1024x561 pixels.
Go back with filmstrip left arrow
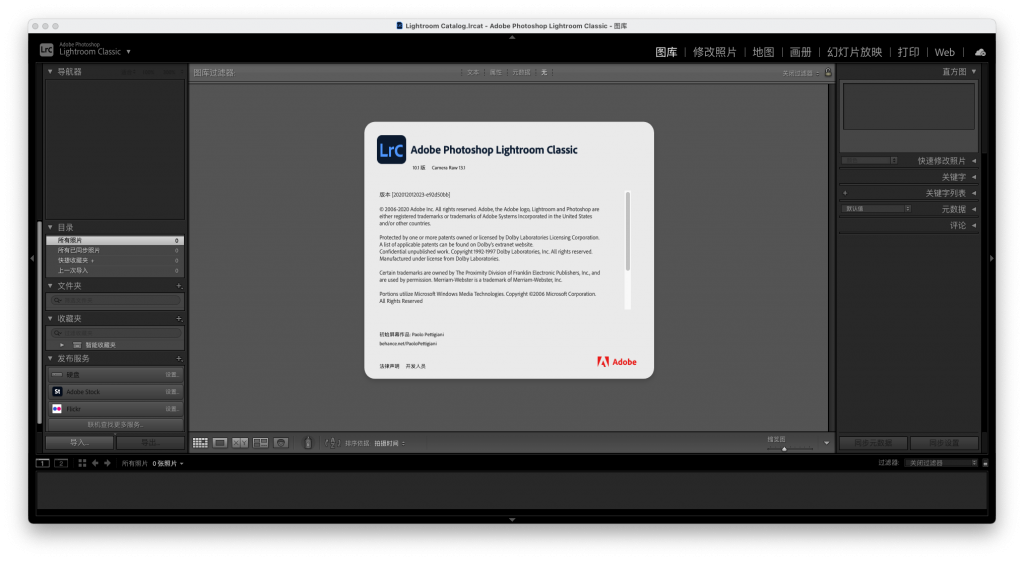[95, 463]
